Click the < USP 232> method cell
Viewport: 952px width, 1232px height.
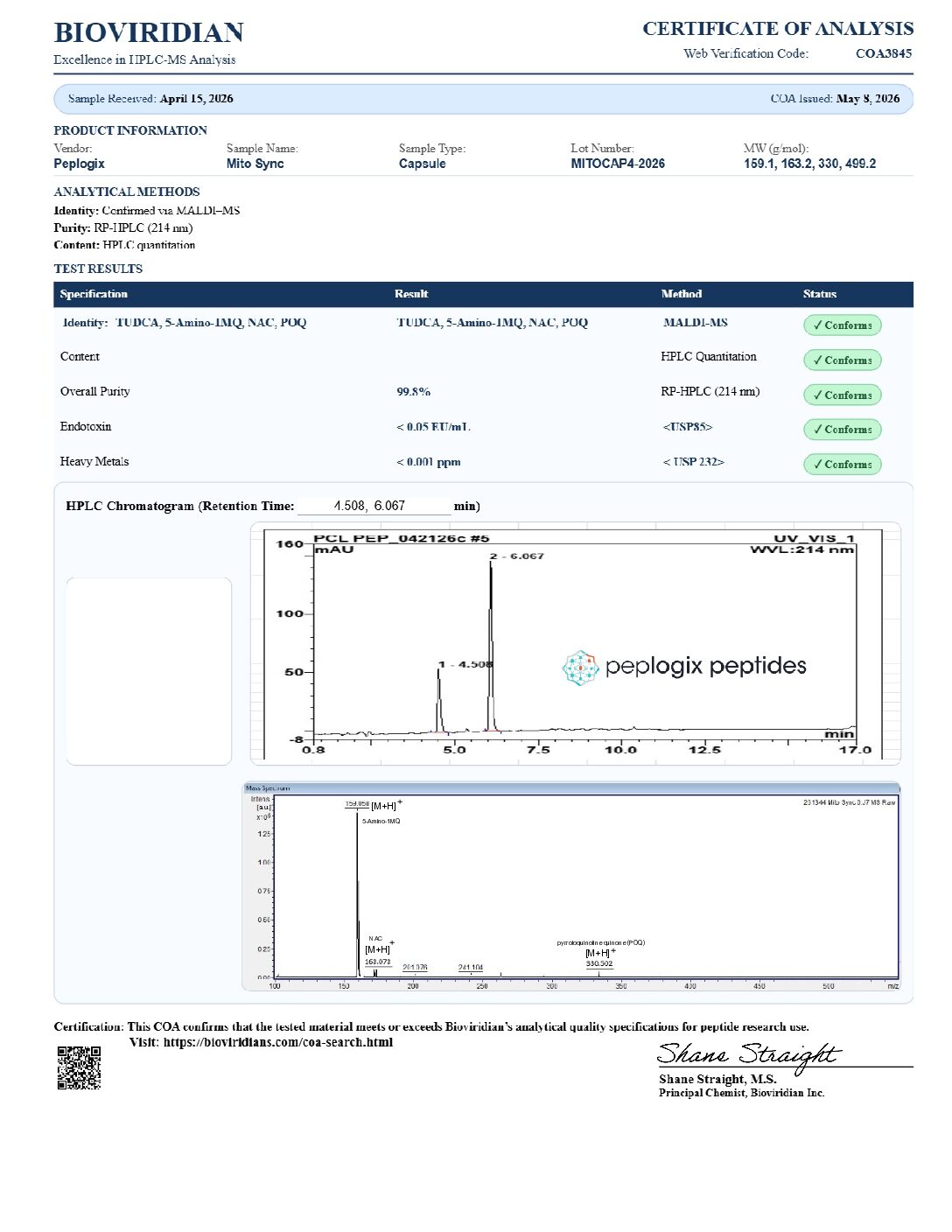(693, 462)
